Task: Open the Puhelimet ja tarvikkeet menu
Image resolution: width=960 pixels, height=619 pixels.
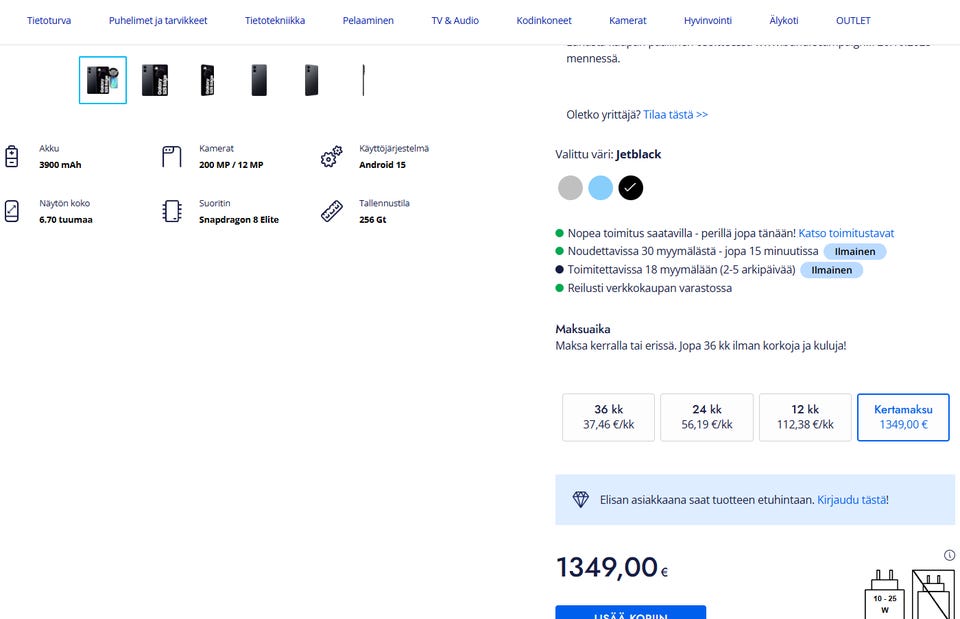Action: tap(158, 21)
